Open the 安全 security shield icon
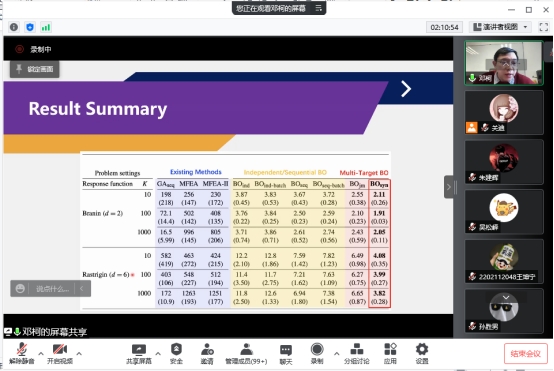Image resolution: width=554 pixels, height=371 pixels. 176,353
